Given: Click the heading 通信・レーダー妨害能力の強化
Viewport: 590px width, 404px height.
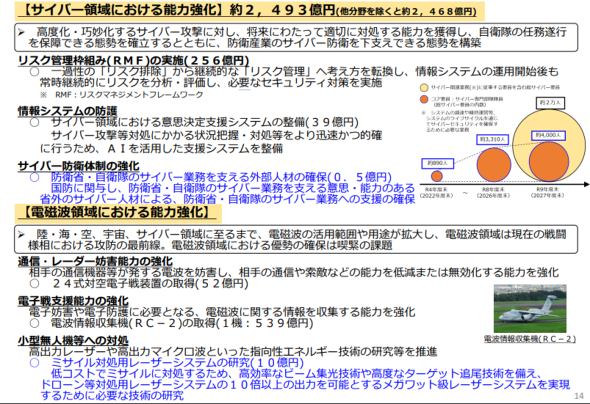Looking at the screenshot, I should tap(95, 261).
